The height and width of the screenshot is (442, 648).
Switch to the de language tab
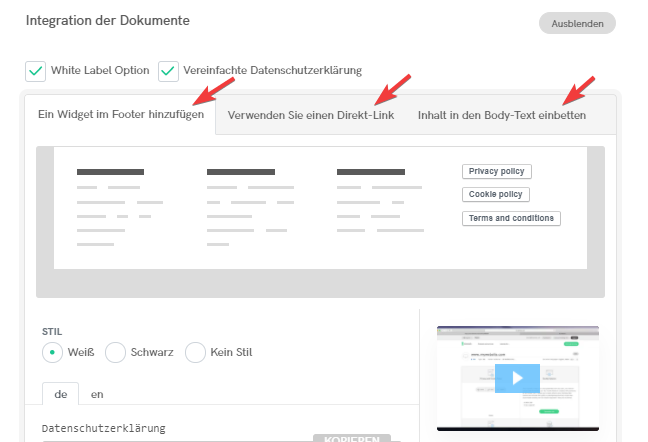point(60,394)
